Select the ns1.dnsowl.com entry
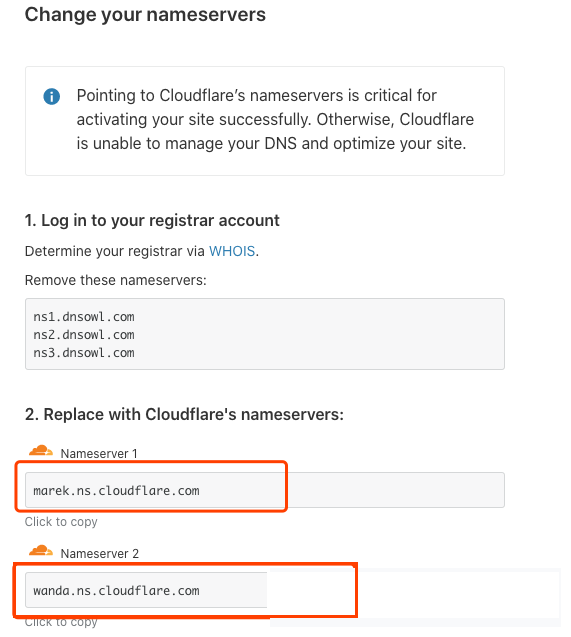The width and height of the screenshot is (571, 637). 84,316
